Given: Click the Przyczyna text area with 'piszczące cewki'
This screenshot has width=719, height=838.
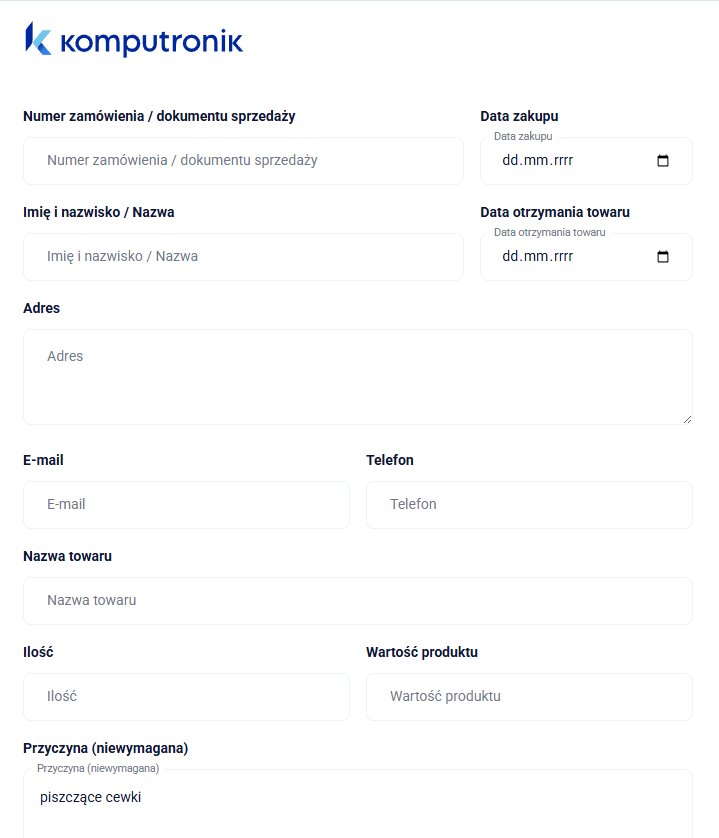Looking at the screenshot, I should [357, 804].
